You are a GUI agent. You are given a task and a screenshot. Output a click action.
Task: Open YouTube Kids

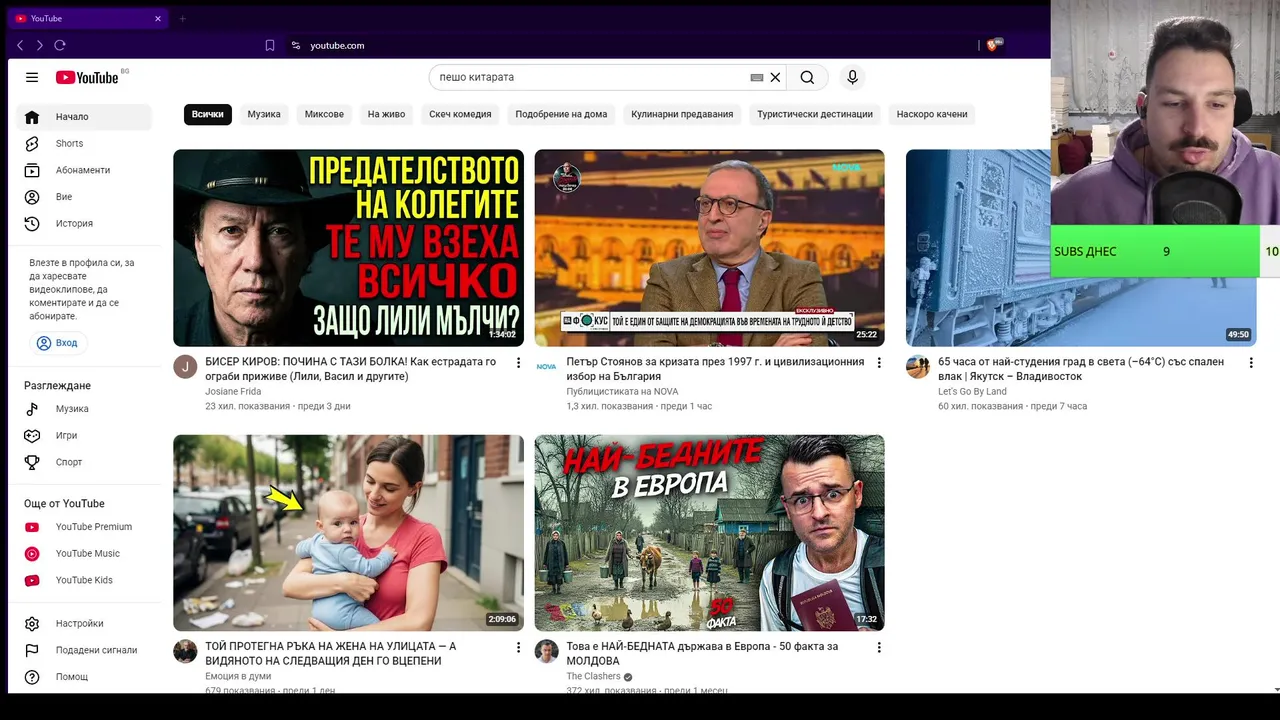(x=84, y=580)
